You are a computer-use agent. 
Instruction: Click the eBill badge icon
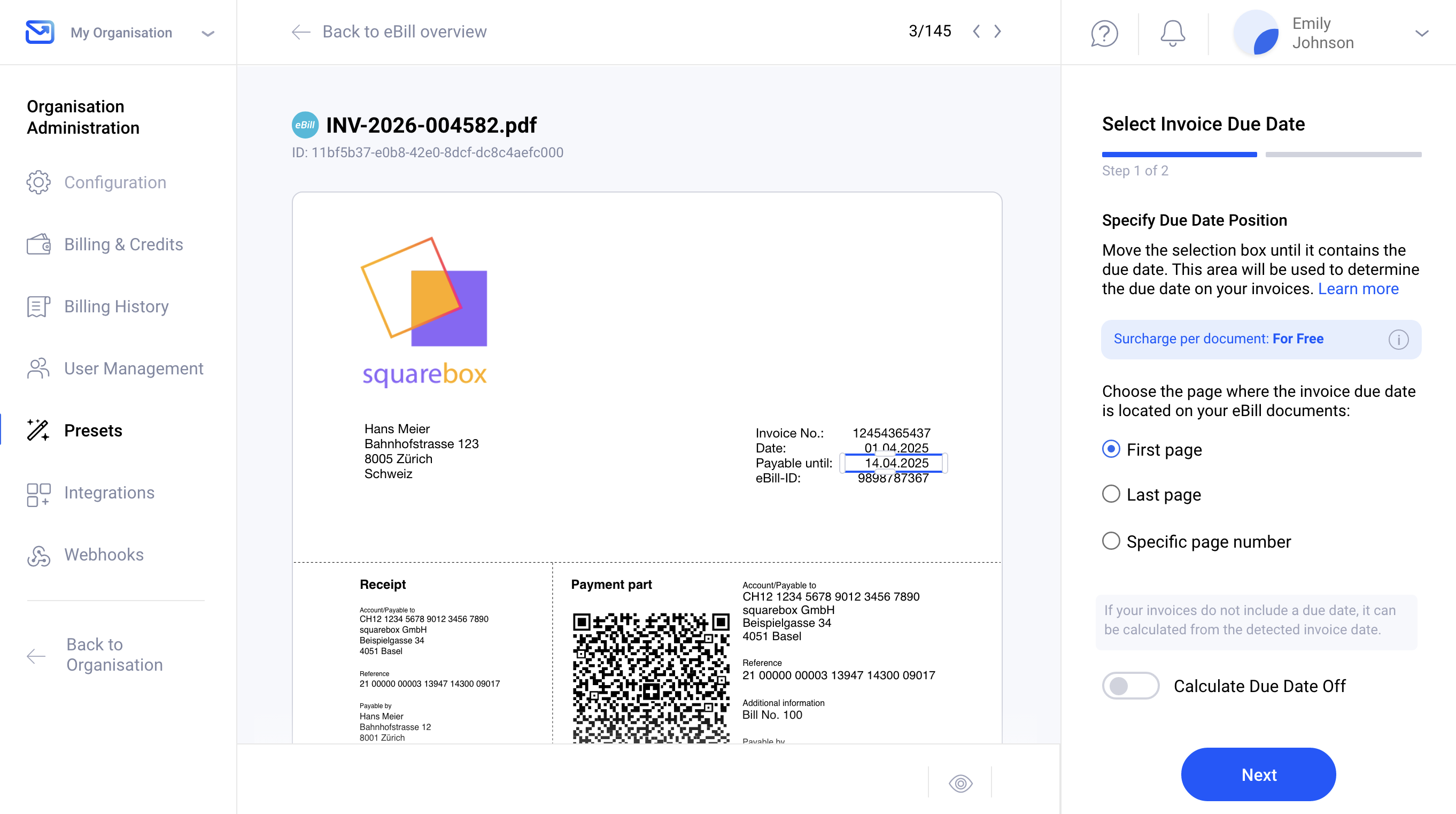click(x=305, y=125)
